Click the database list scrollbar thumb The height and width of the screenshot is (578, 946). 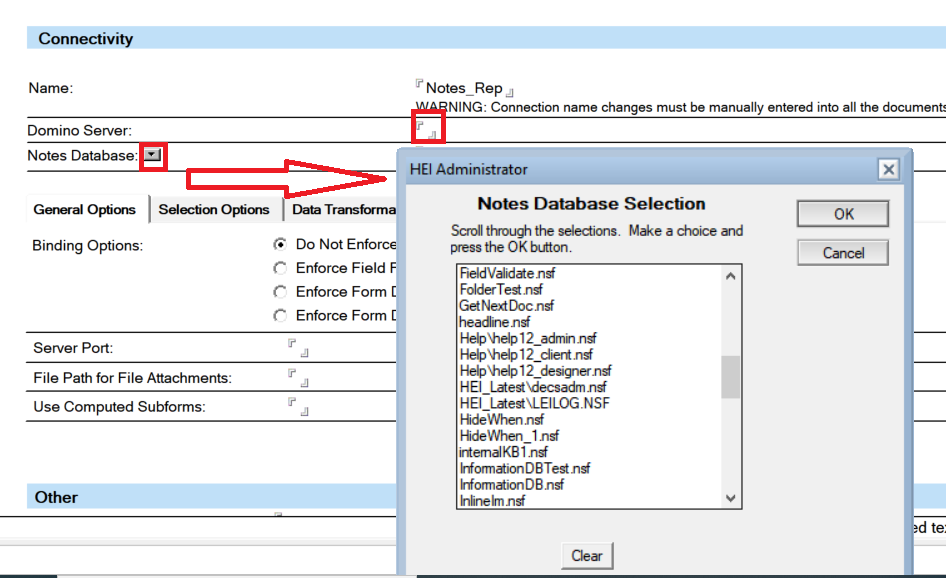[731, 378]
